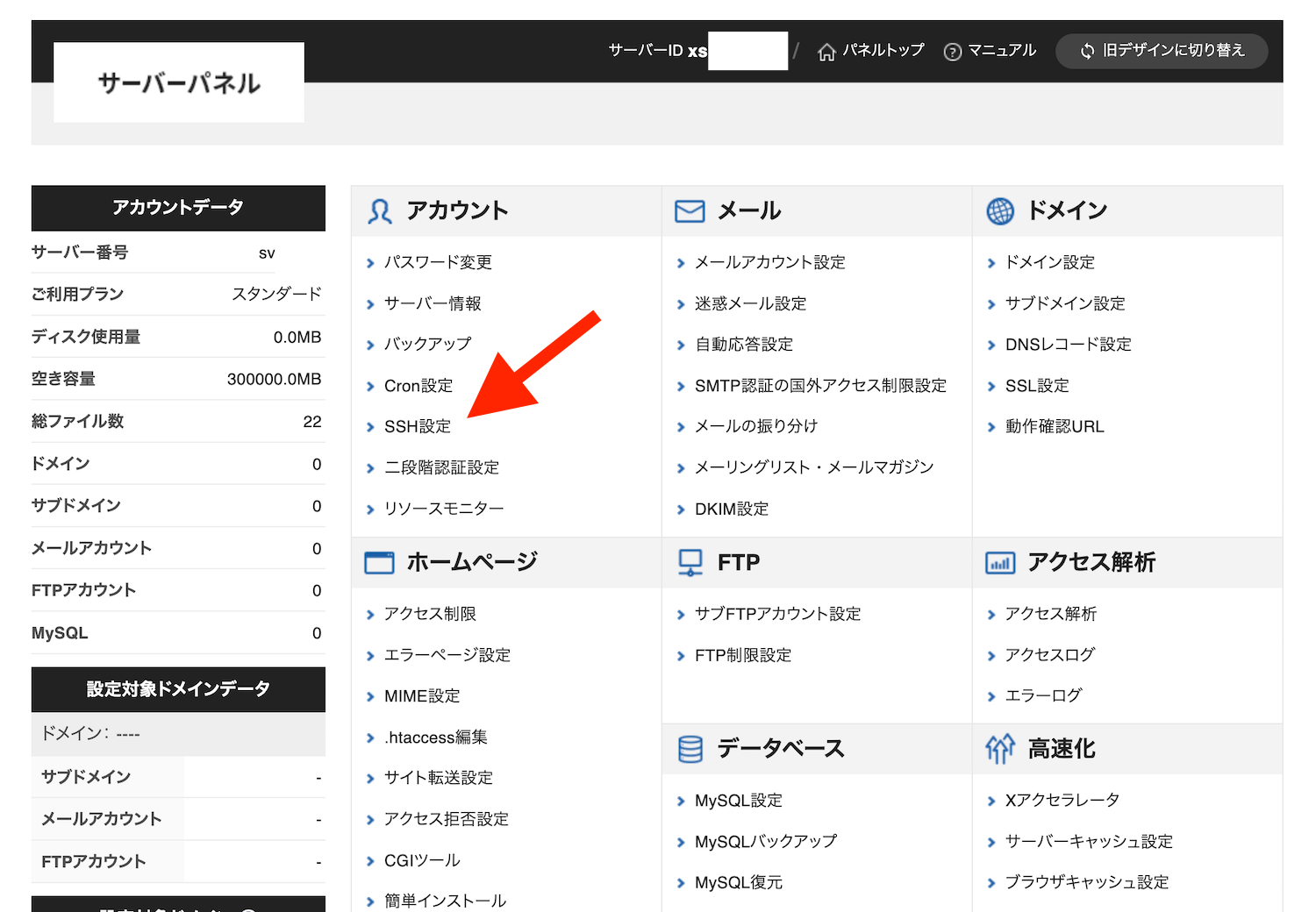Open MySQL設定 under データベース

click(739, 800)
